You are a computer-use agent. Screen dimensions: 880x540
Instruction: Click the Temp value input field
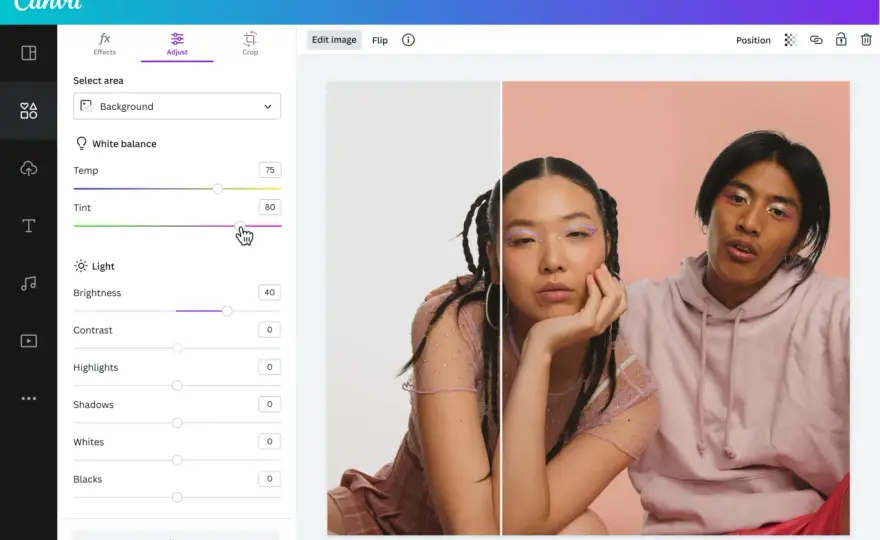pos(270,170)
